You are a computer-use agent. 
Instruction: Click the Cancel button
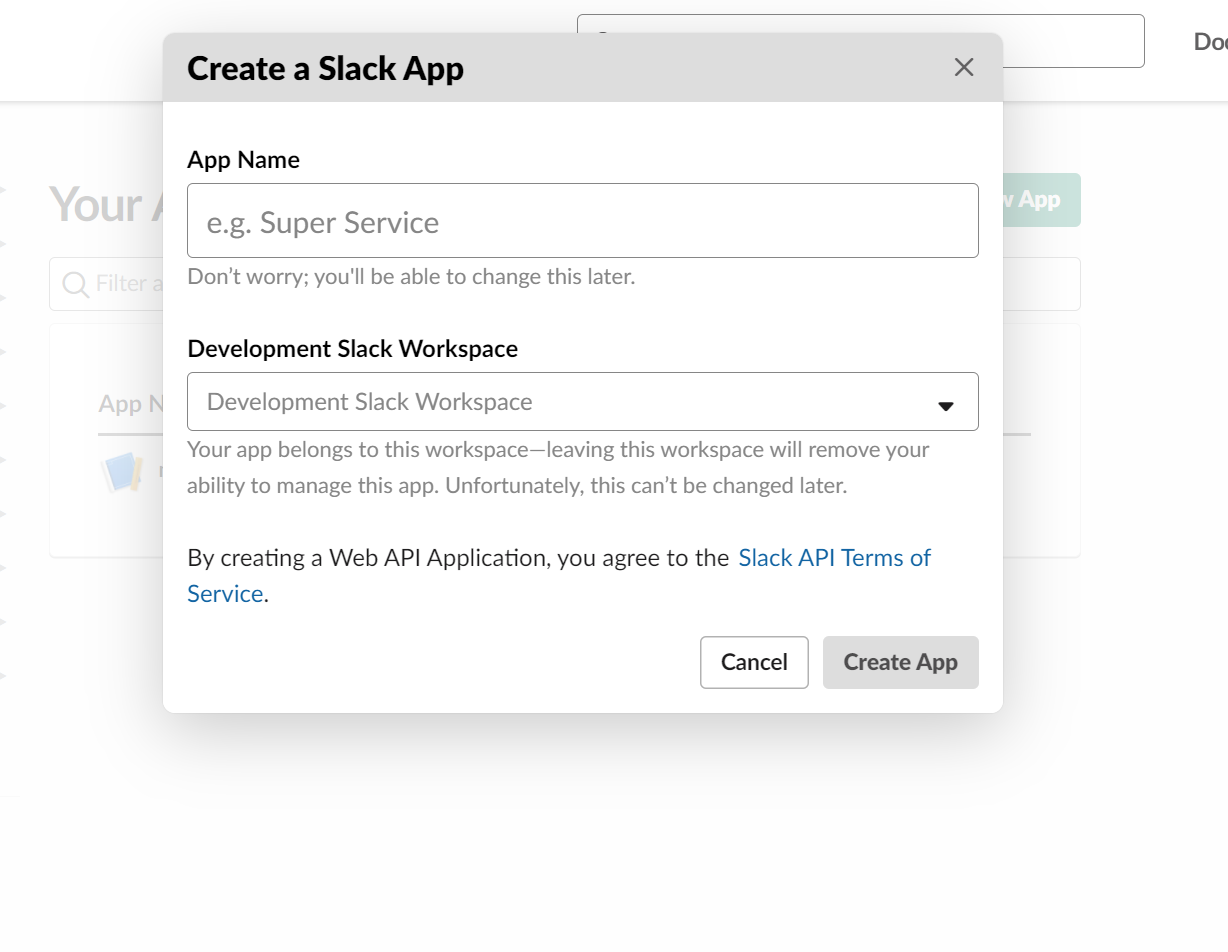[754, 662]
